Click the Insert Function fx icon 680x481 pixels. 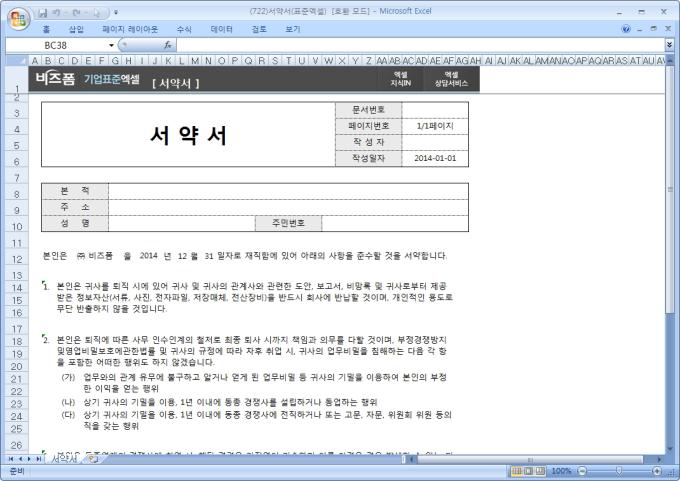point(168,45)
